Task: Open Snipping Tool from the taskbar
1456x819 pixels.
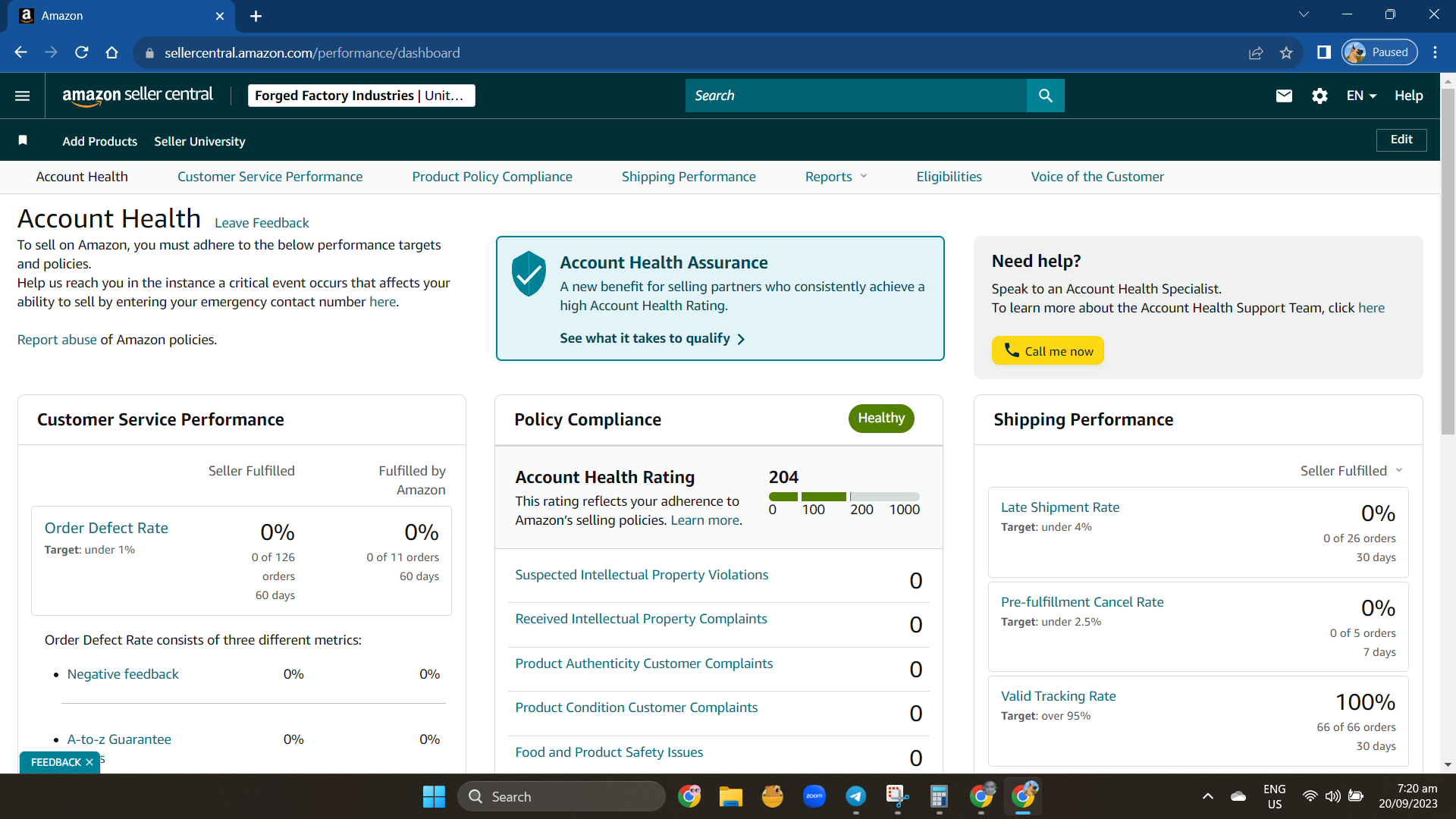Action: pos(898,796)
